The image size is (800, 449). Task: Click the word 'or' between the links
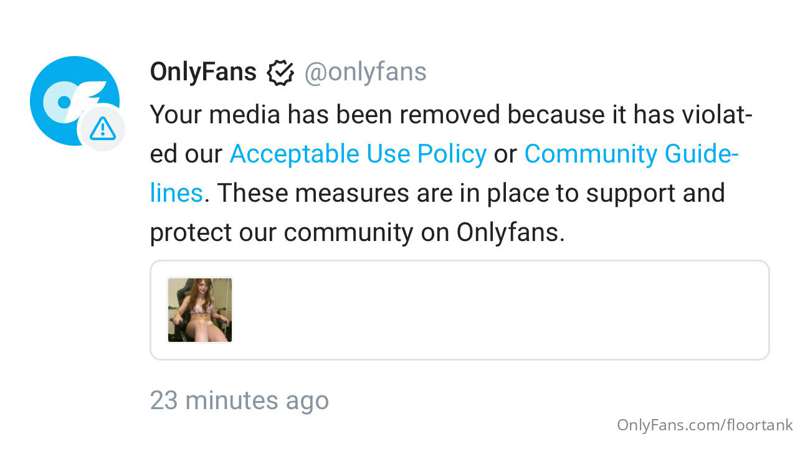point(505,155)
